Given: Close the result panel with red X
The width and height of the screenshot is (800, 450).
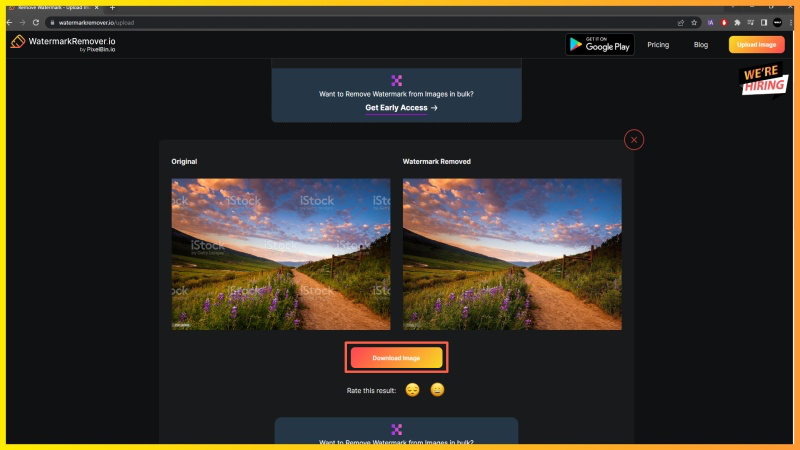Looking at the screenshot, I should [x=634, y=140].
